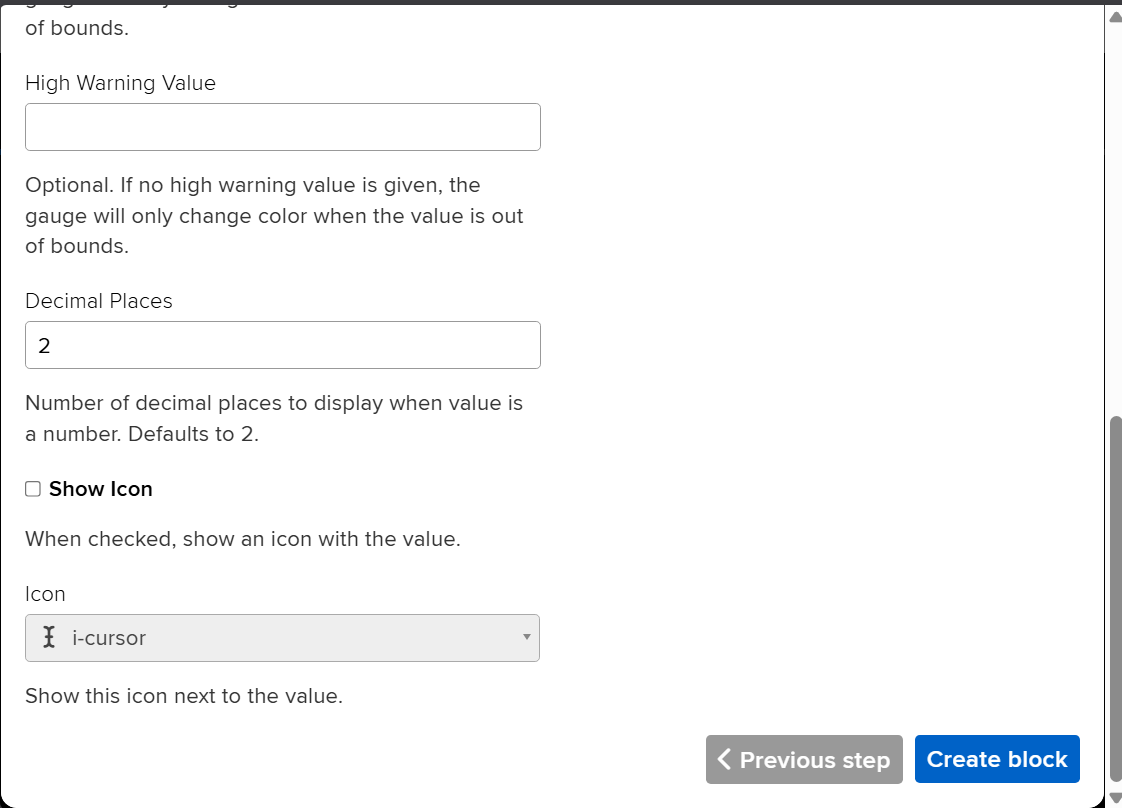Click the scrollbar up arrow
Screen dimensions: 1122x808
1115,17
